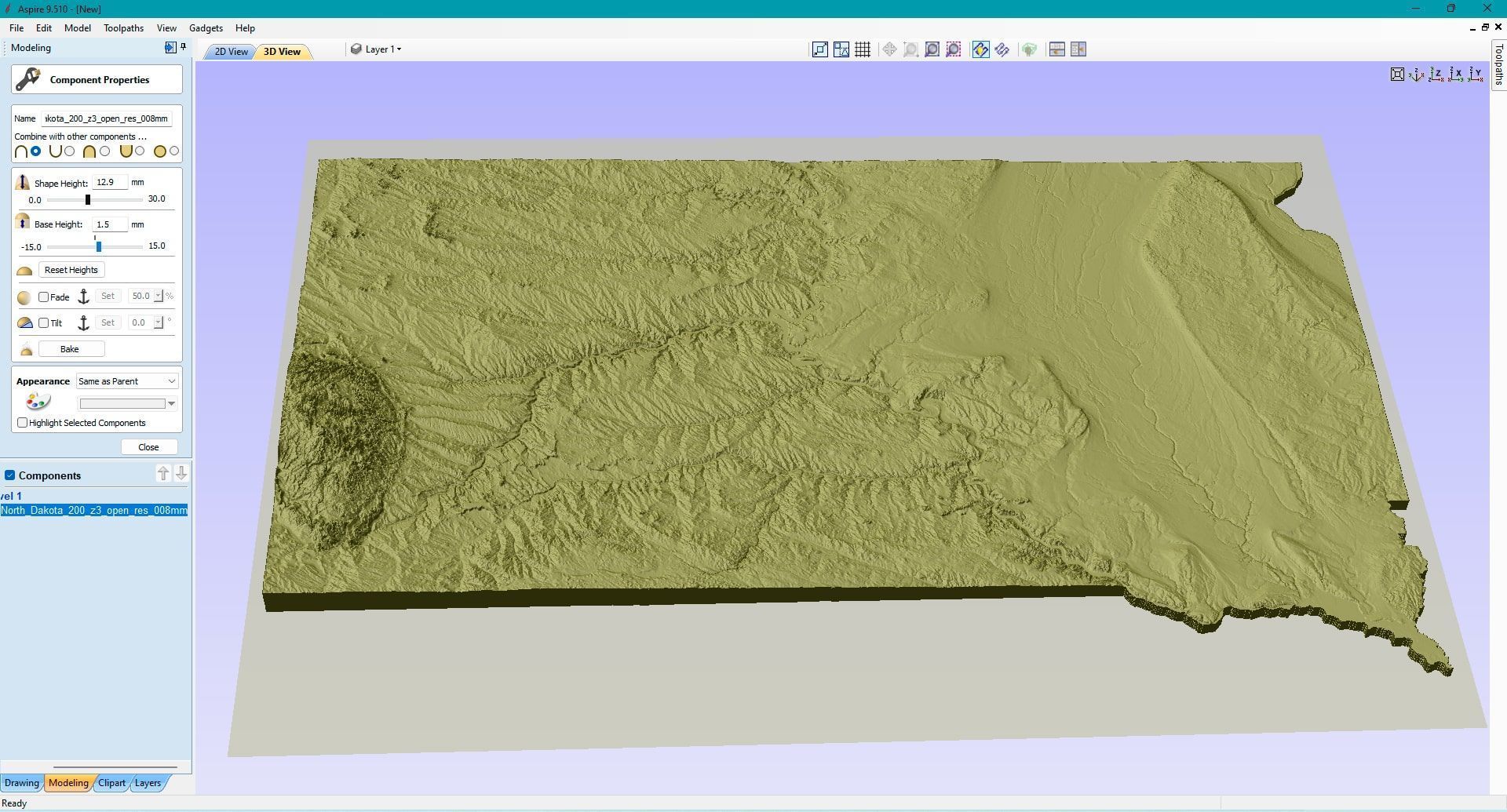This screenshot has width=1507, height=812.
Task: Click the Bake button
Action: click(70, 349)
